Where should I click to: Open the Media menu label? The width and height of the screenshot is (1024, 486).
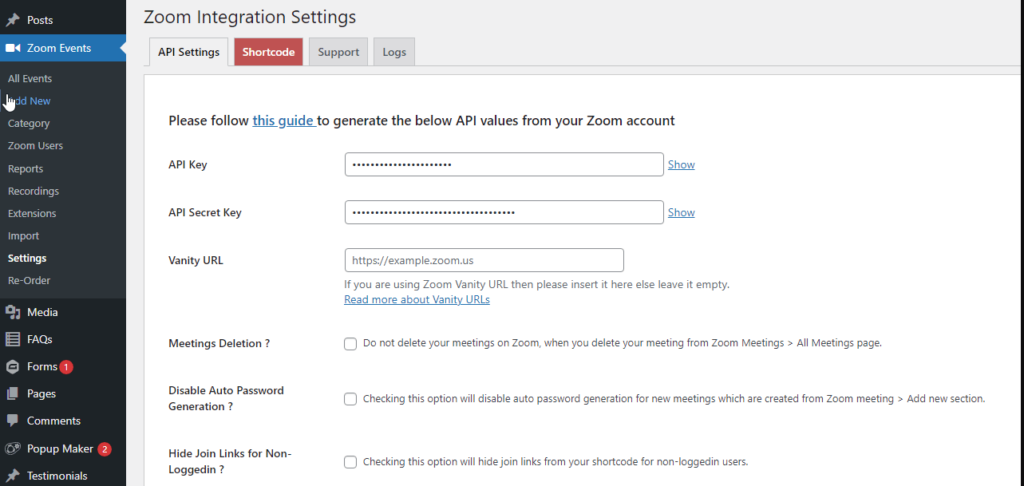tap(42, 312)
